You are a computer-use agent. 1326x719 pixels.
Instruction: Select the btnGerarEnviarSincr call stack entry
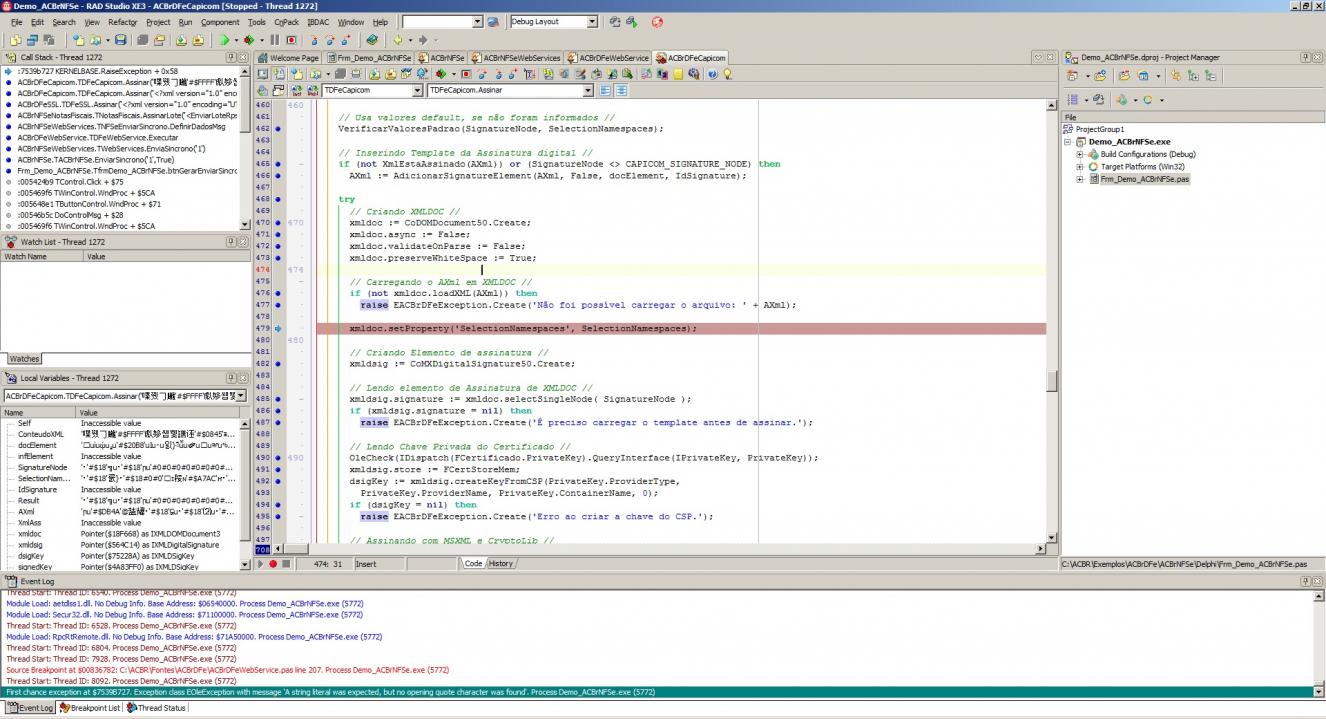[127, 171]
